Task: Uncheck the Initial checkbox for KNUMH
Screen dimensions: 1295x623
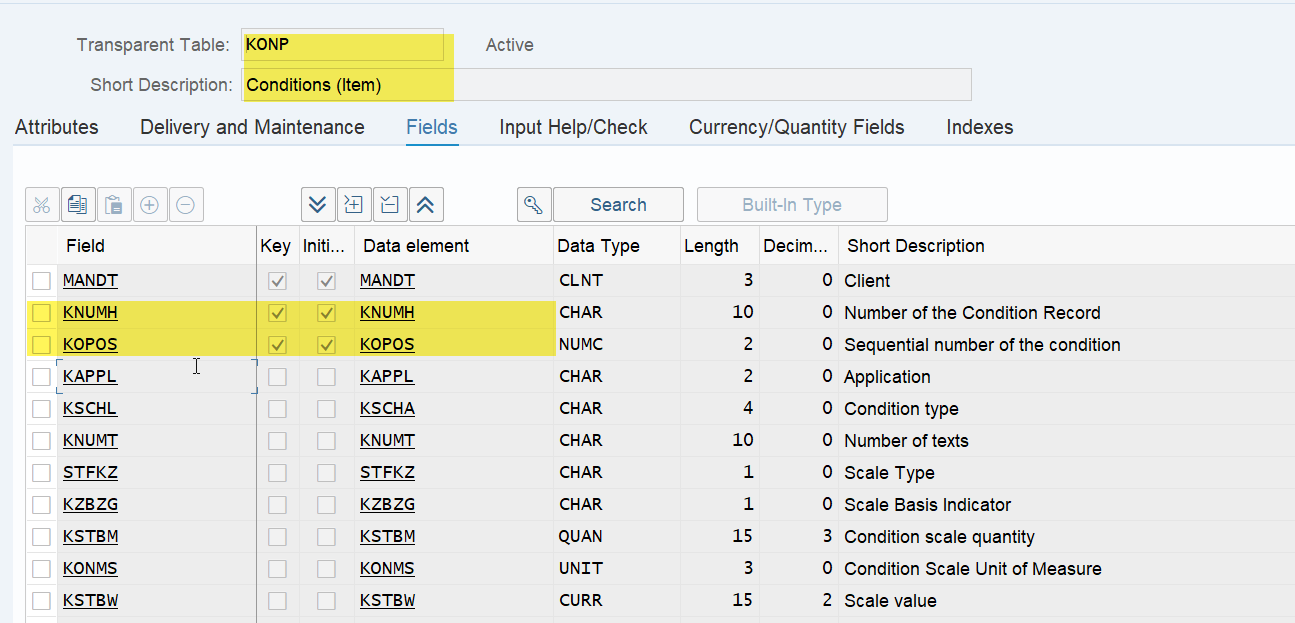Action: [326, 312]
